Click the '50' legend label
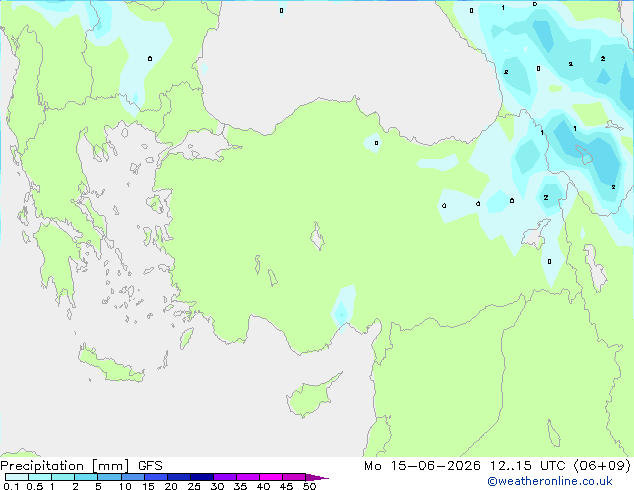634x490 pixels. point(309,486)
